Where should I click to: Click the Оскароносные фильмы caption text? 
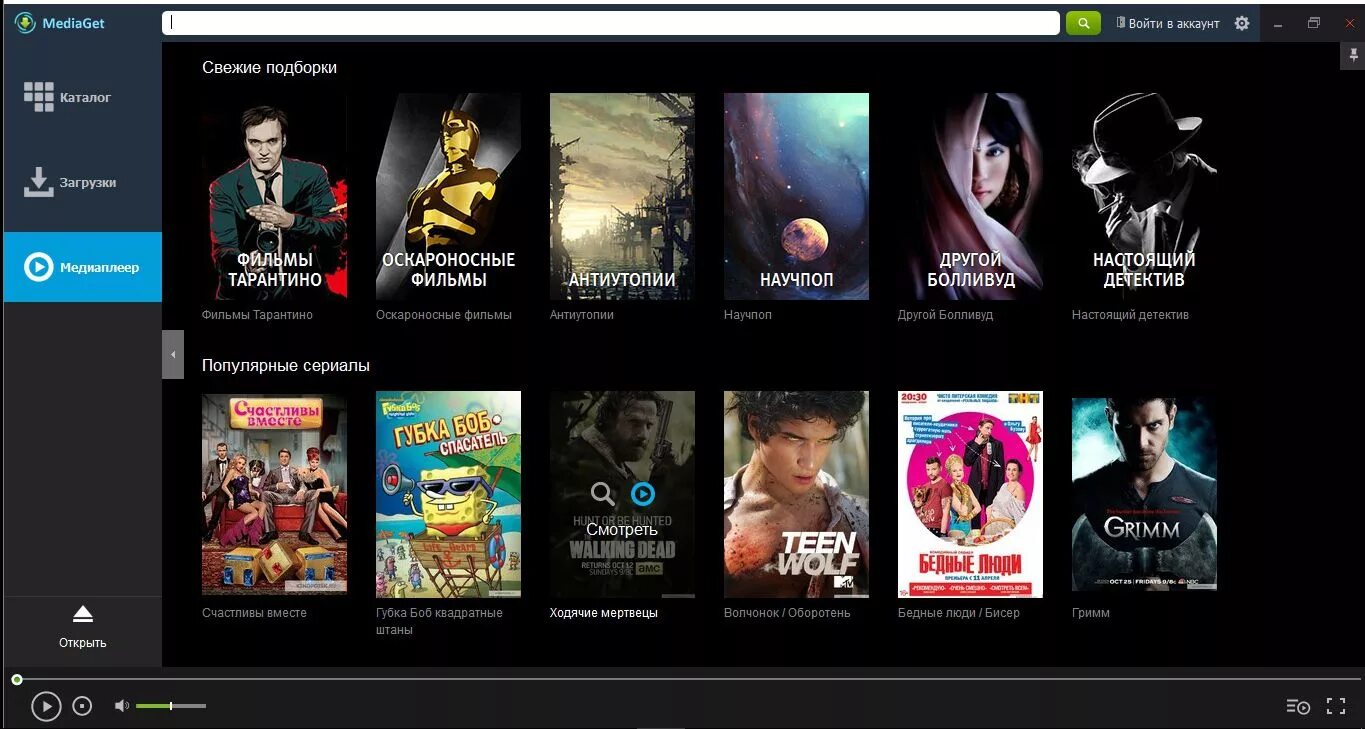point(444,315)
